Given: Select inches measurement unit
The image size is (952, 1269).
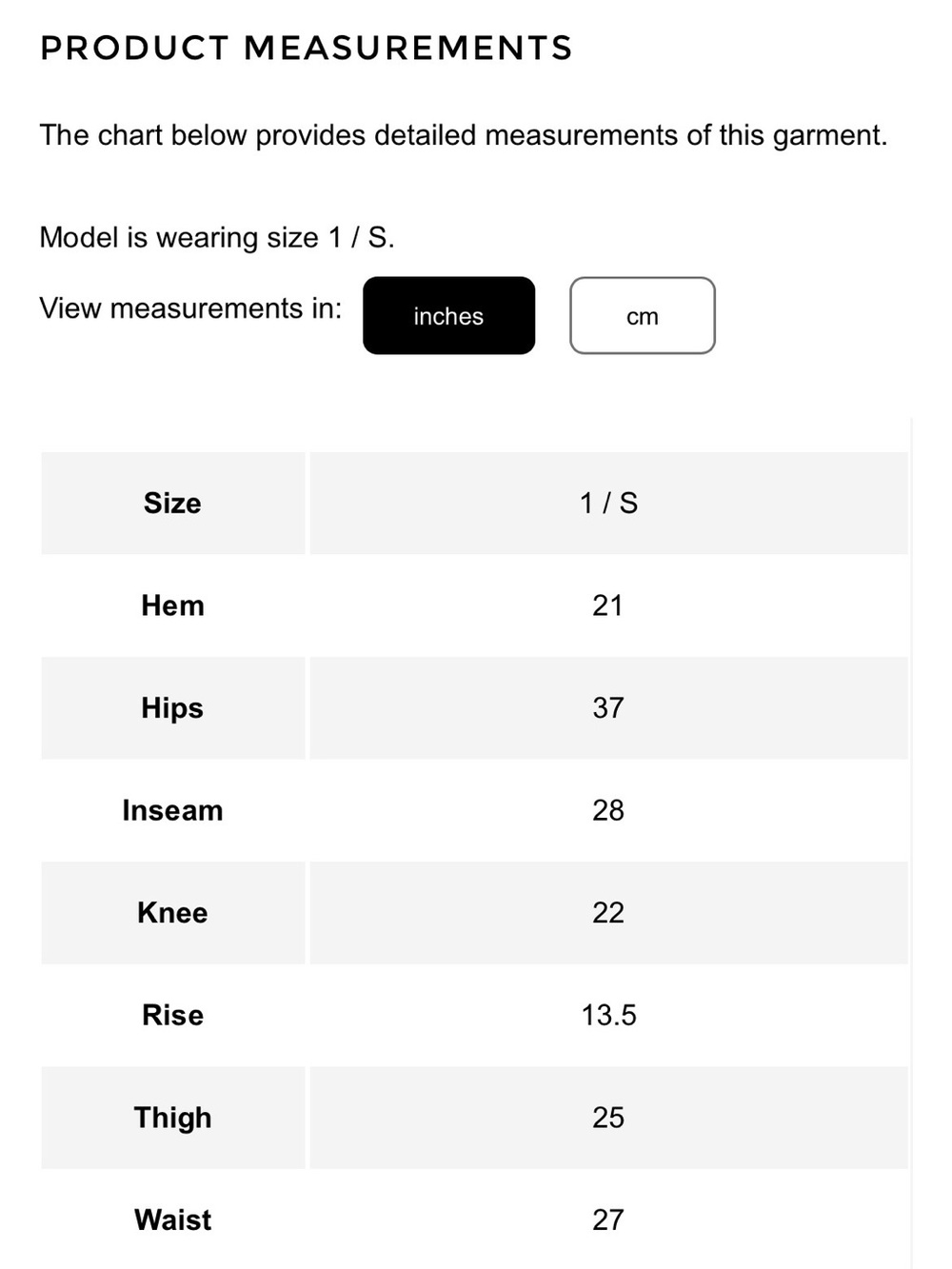Looking at the screenshot, I should [448, 316].
